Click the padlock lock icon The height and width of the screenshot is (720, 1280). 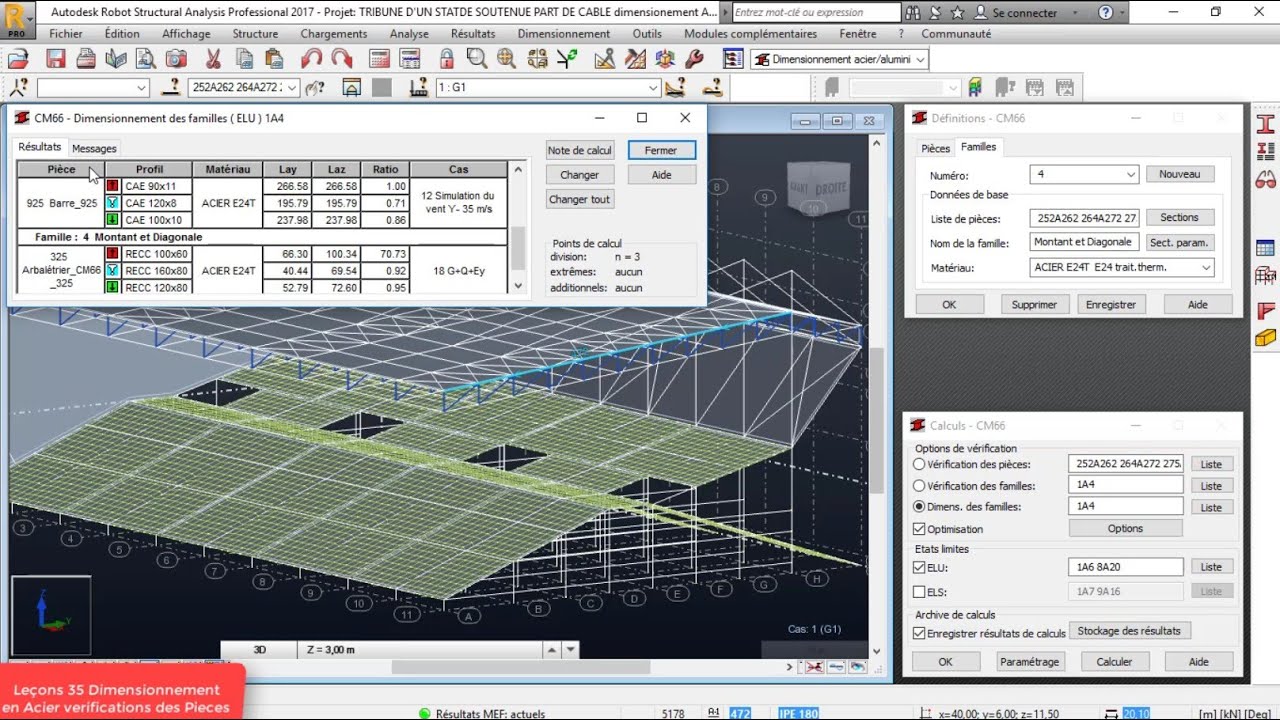(447, 59)
